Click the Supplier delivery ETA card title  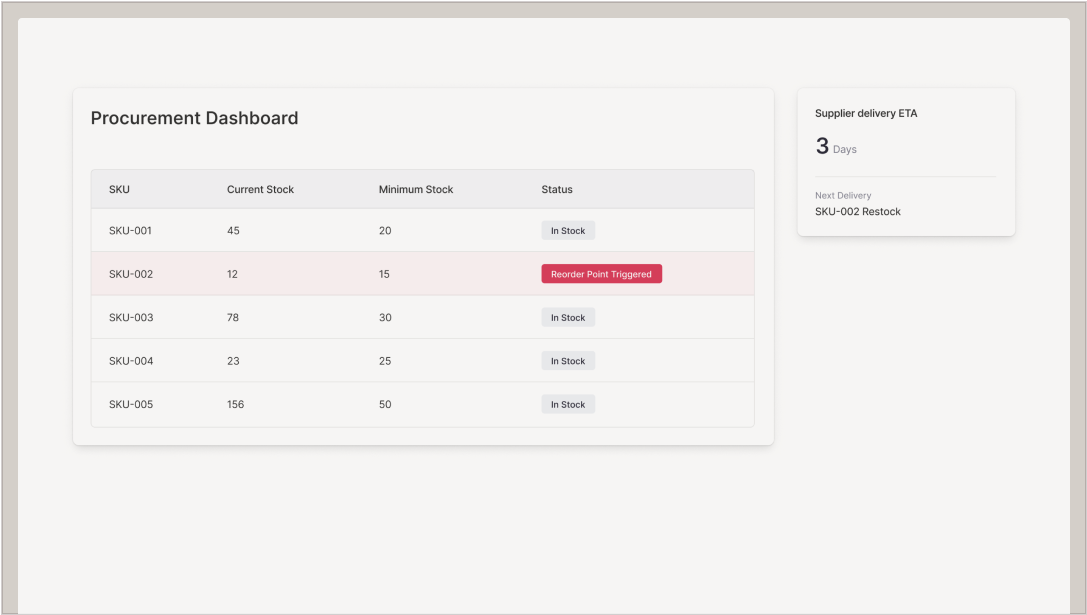point(866,114)
